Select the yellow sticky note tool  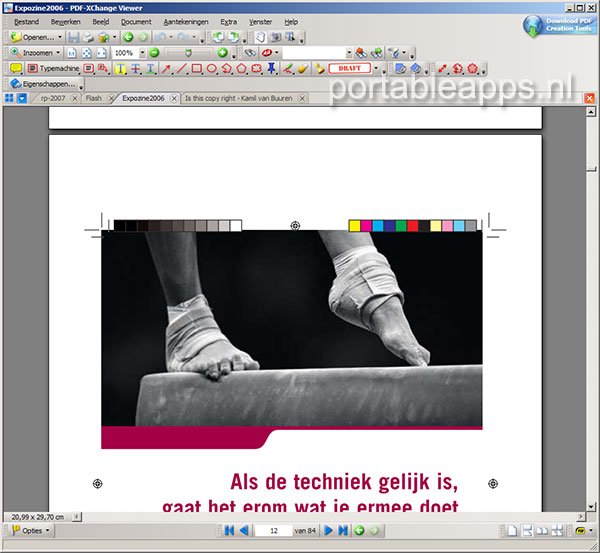(x=15, y=69)
